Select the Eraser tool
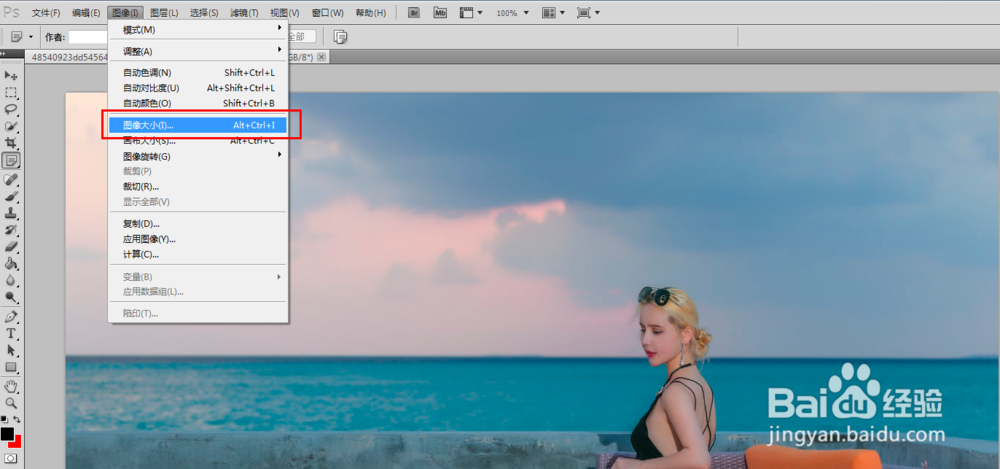 [11, 246]
